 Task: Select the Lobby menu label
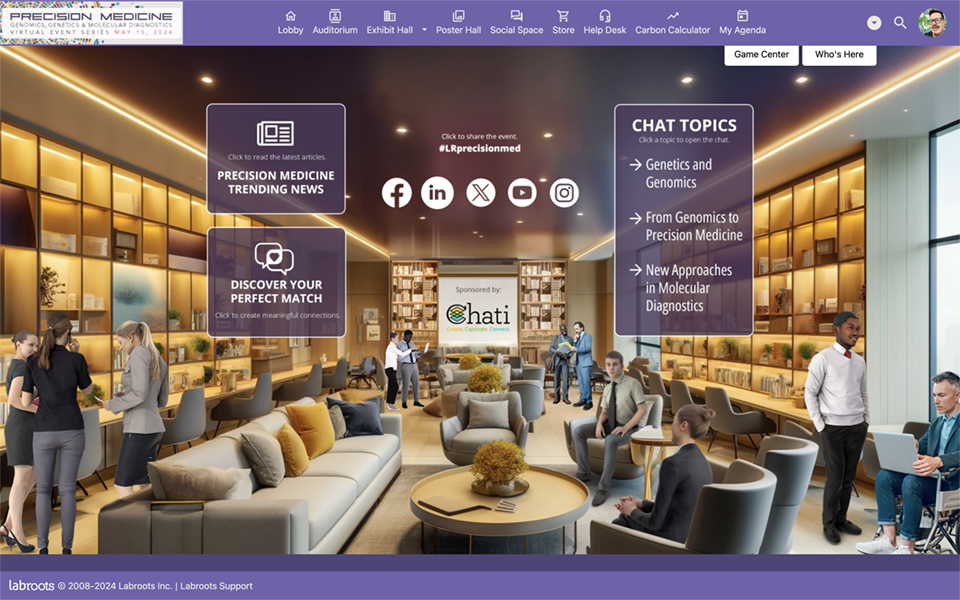(x=290, y=30)
